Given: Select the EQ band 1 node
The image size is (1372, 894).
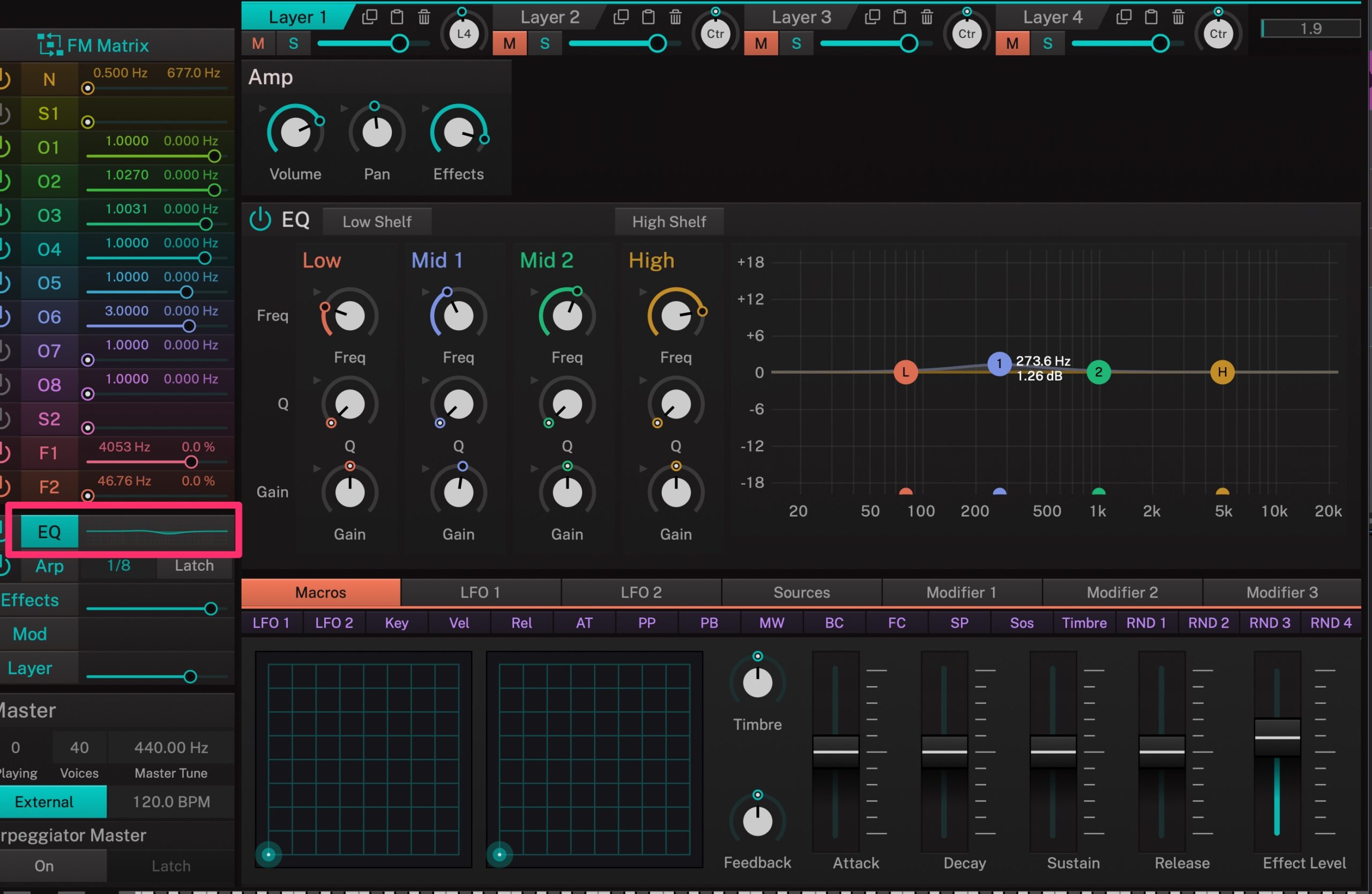Looking at the screenshot, I should tap(998, 364).
